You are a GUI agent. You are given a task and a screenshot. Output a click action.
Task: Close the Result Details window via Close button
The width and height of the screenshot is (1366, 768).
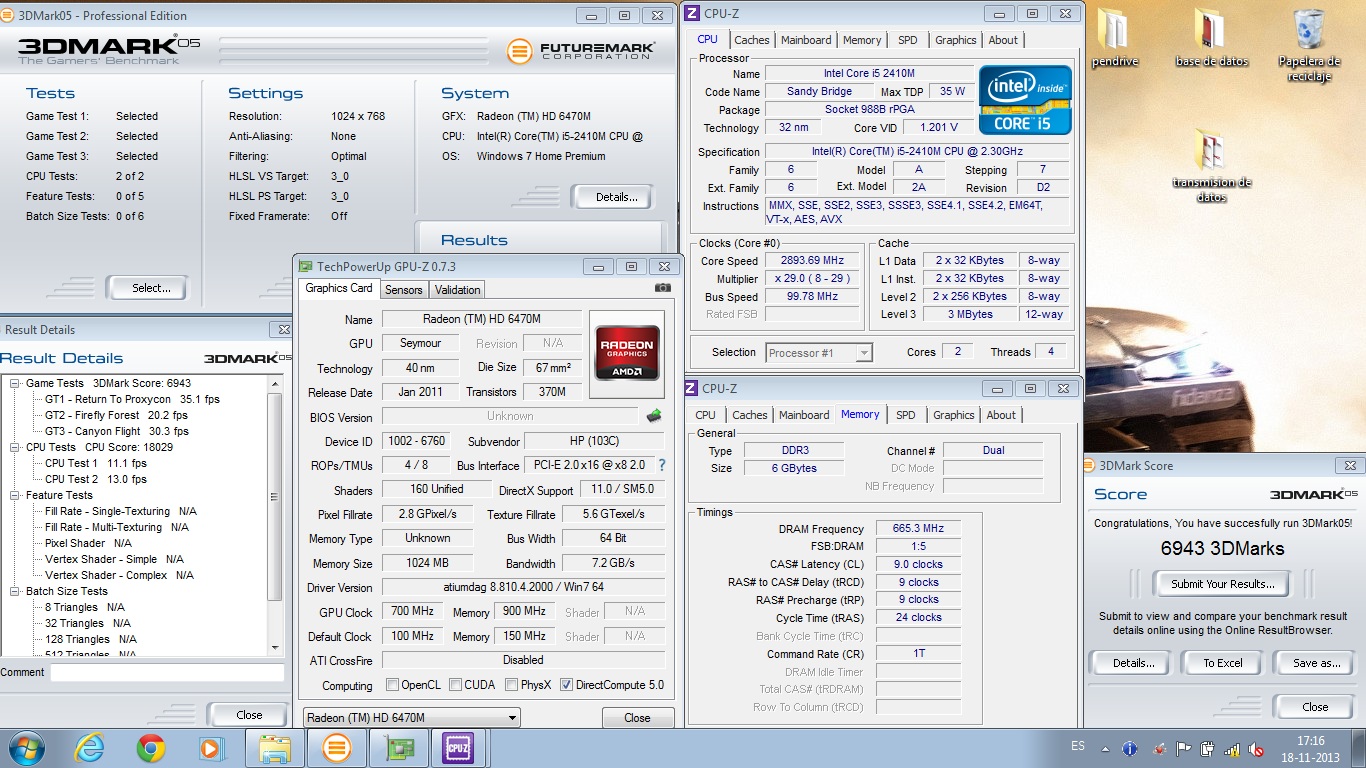tap(249, 715)
